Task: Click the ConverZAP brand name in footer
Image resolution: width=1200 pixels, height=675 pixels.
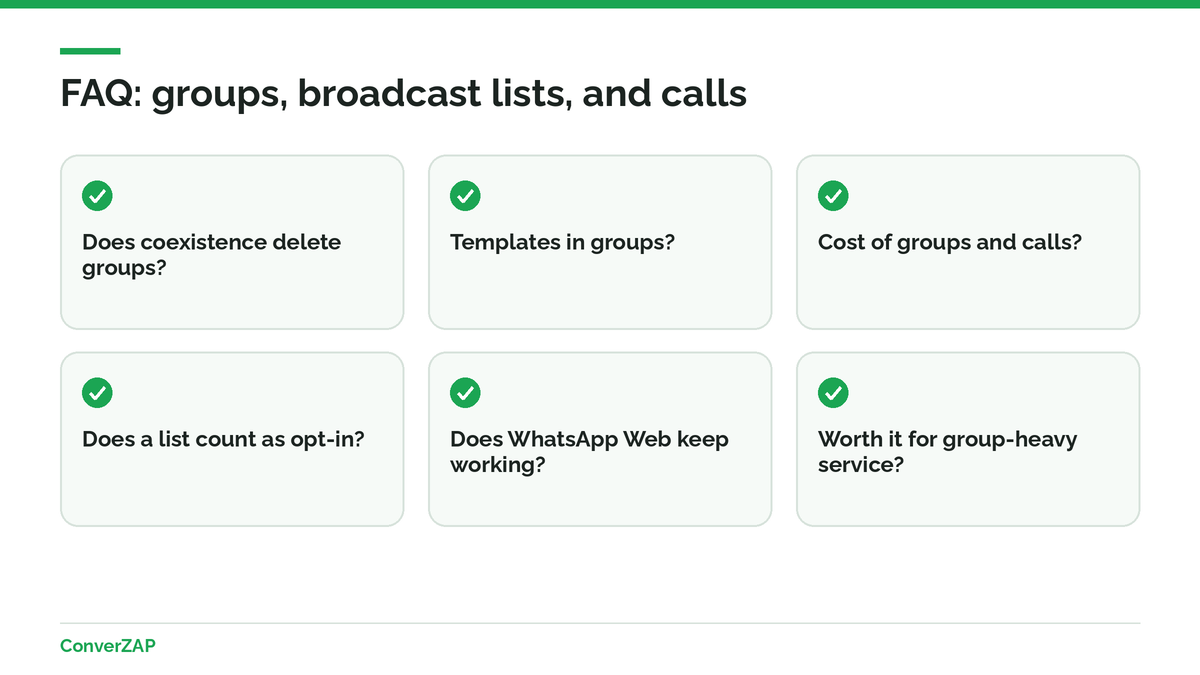Action: (108, 646)
